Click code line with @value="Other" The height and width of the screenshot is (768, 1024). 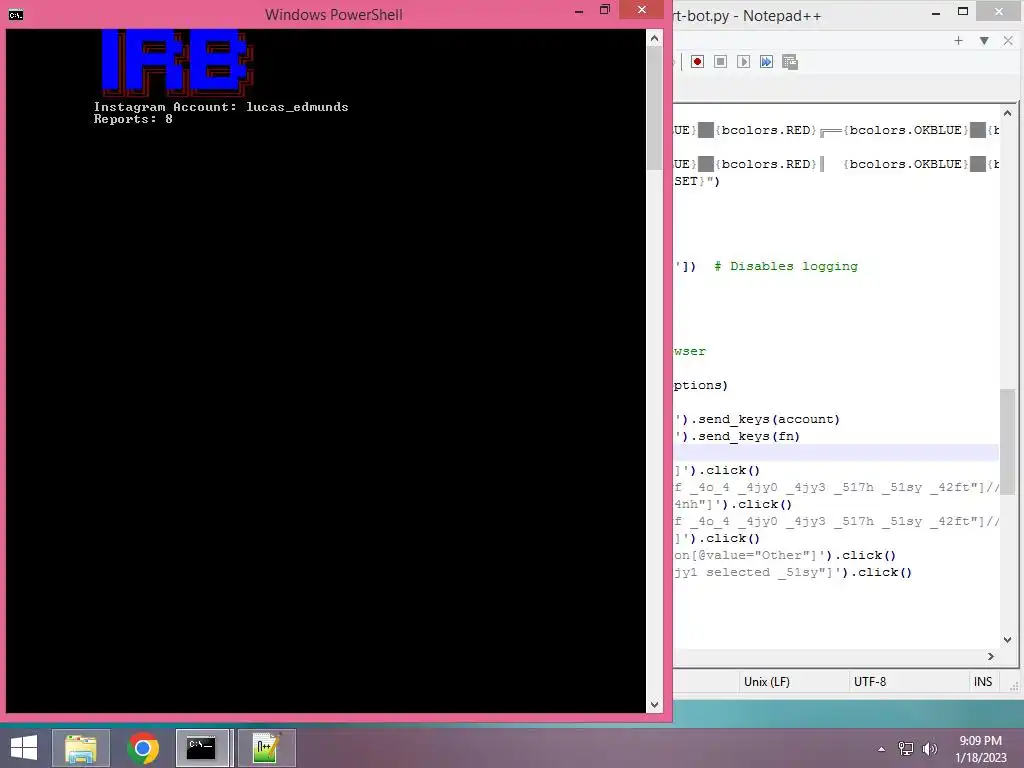click(x=785, y=555)
